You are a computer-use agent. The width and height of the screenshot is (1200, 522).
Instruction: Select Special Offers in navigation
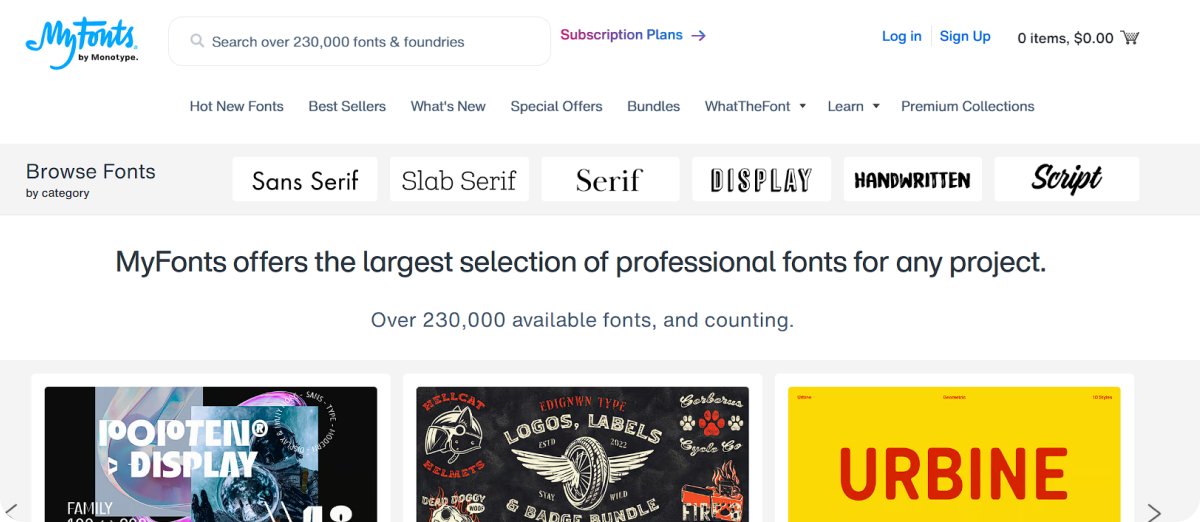pos(556,106)
